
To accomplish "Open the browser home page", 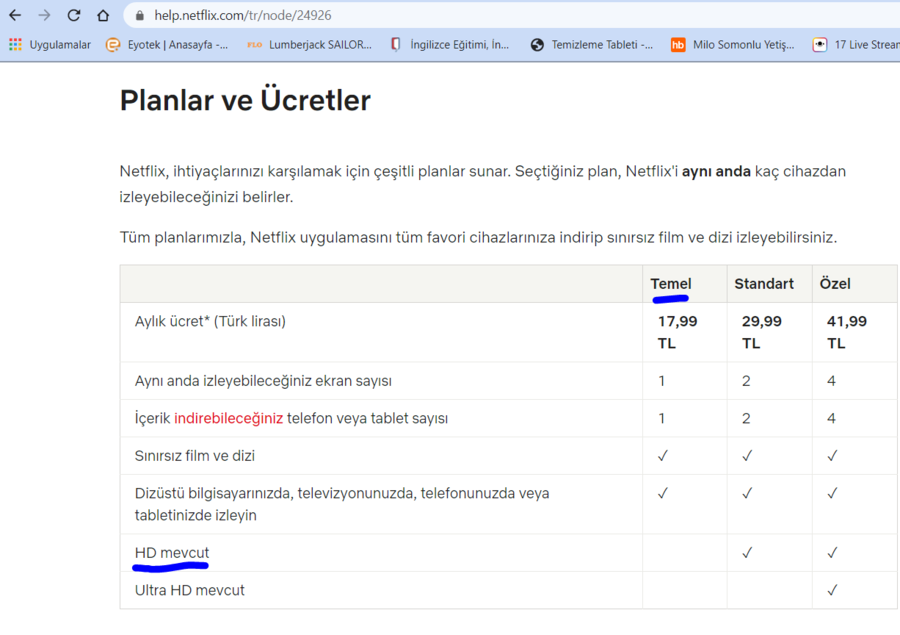I will click(101, 15).
